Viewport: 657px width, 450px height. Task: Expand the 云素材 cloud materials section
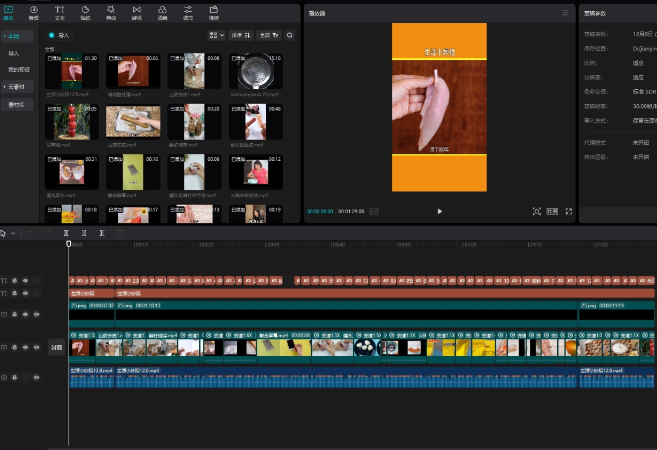coord(17,86)
